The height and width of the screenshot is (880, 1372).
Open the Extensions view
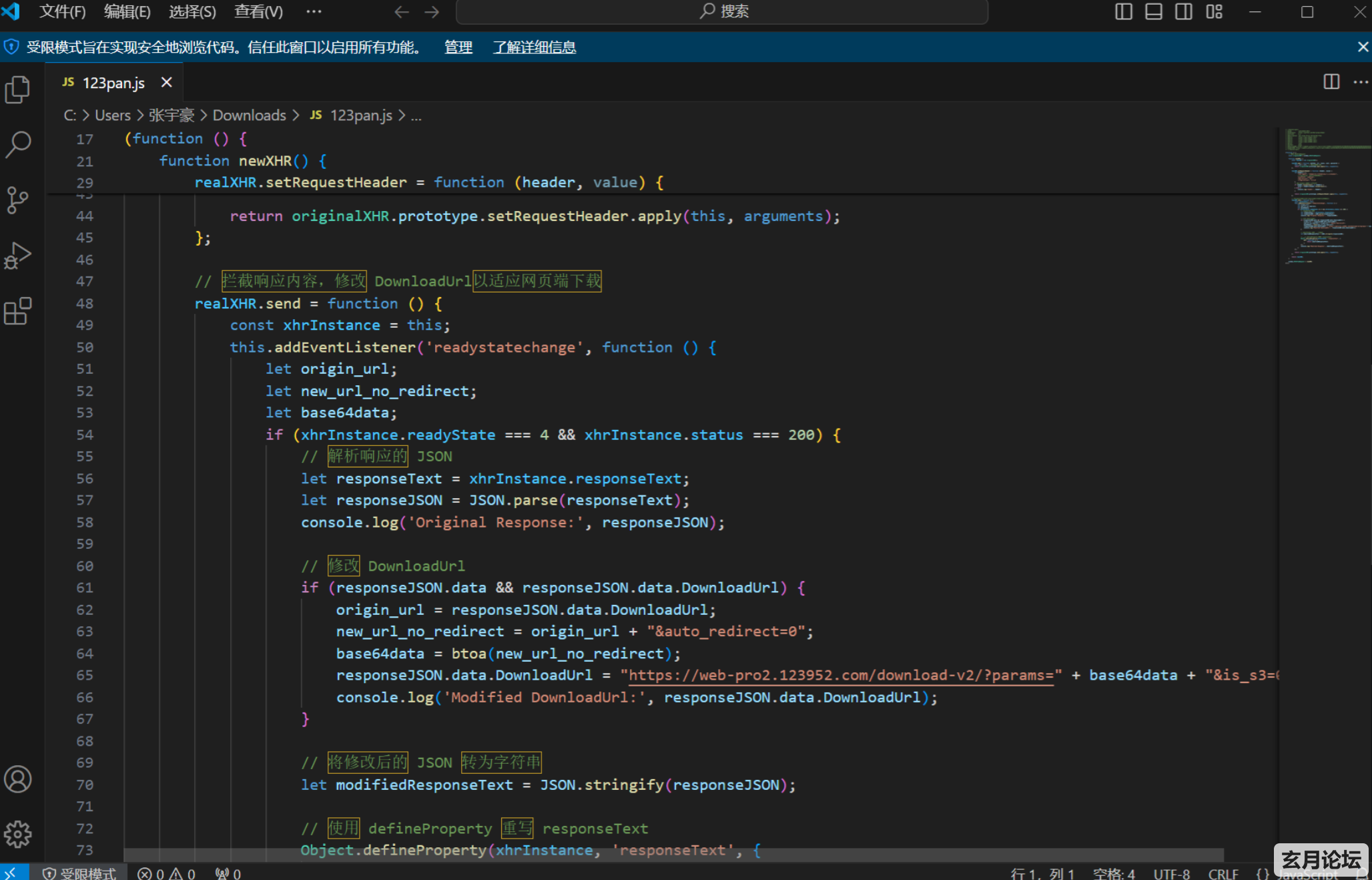pyautogui.click(x=18, y=310)
